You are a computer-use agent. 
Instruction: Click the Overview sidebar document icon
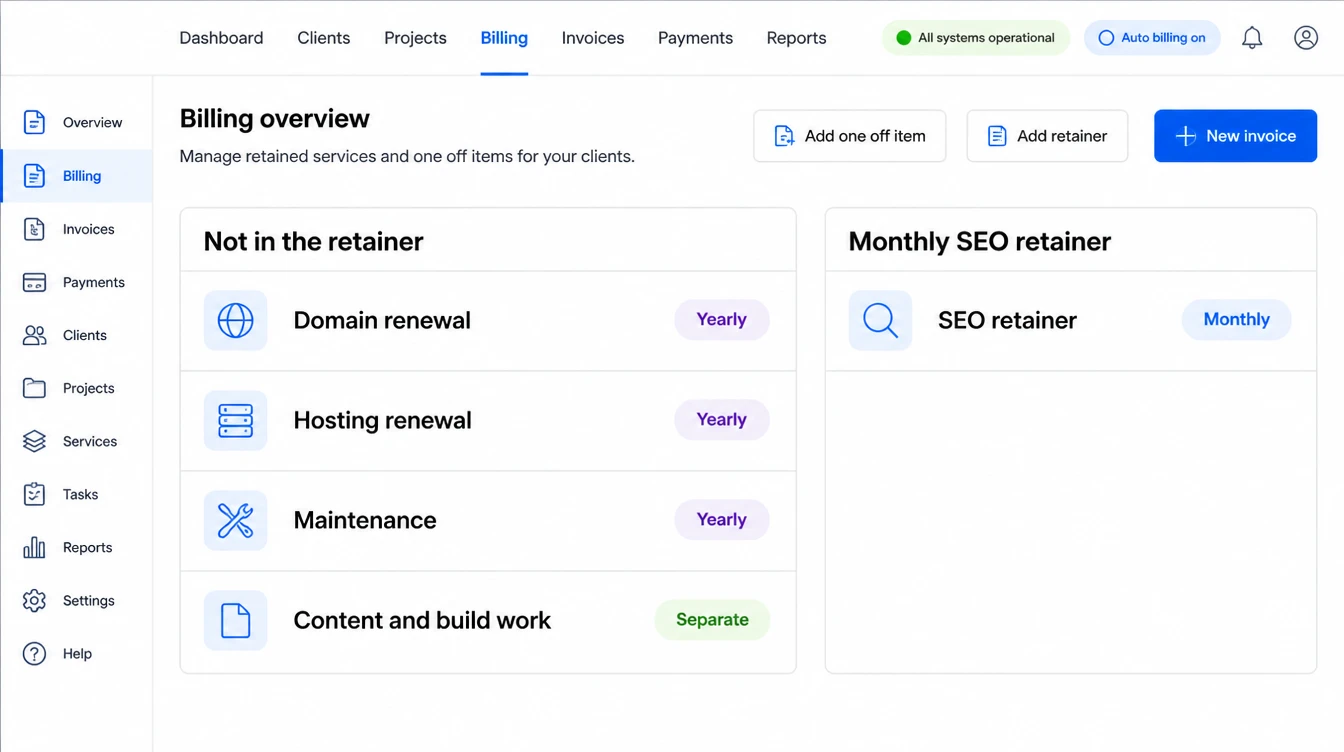pos(34,122)
